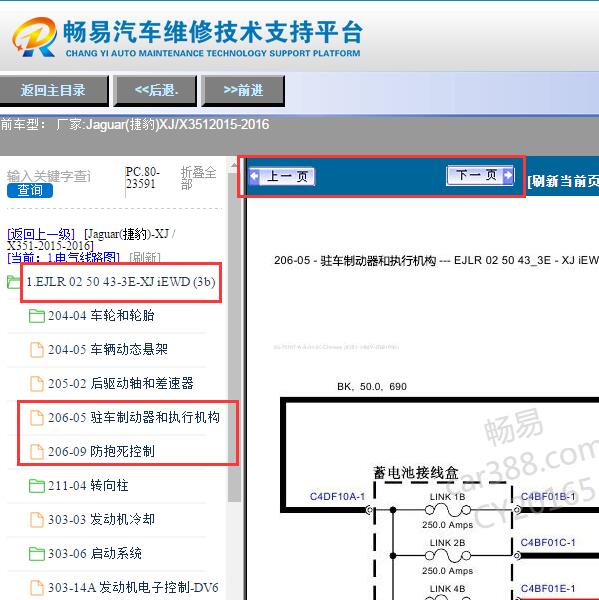Open 211-04 转向柱 entry
This screenshot has height=600, width=599.
[88, 486]
